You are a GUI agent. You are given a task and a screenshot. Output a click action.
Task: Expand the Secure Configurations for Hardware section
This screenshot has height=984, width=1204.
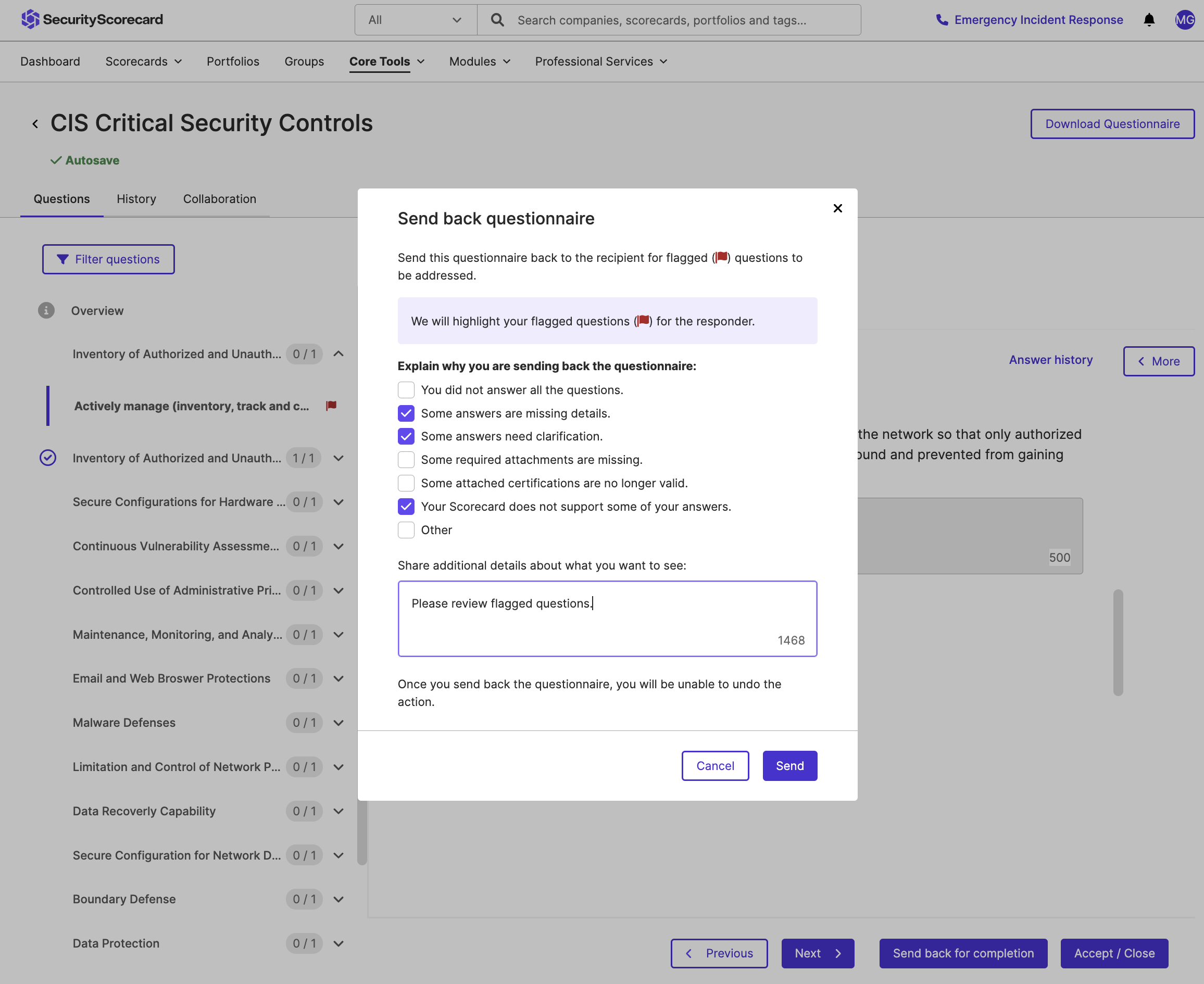[x=338, y=502]
